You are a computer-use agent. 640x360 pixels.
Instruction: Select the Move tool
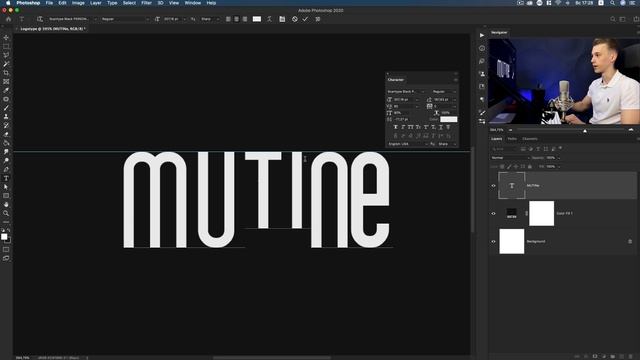[6, 38]
